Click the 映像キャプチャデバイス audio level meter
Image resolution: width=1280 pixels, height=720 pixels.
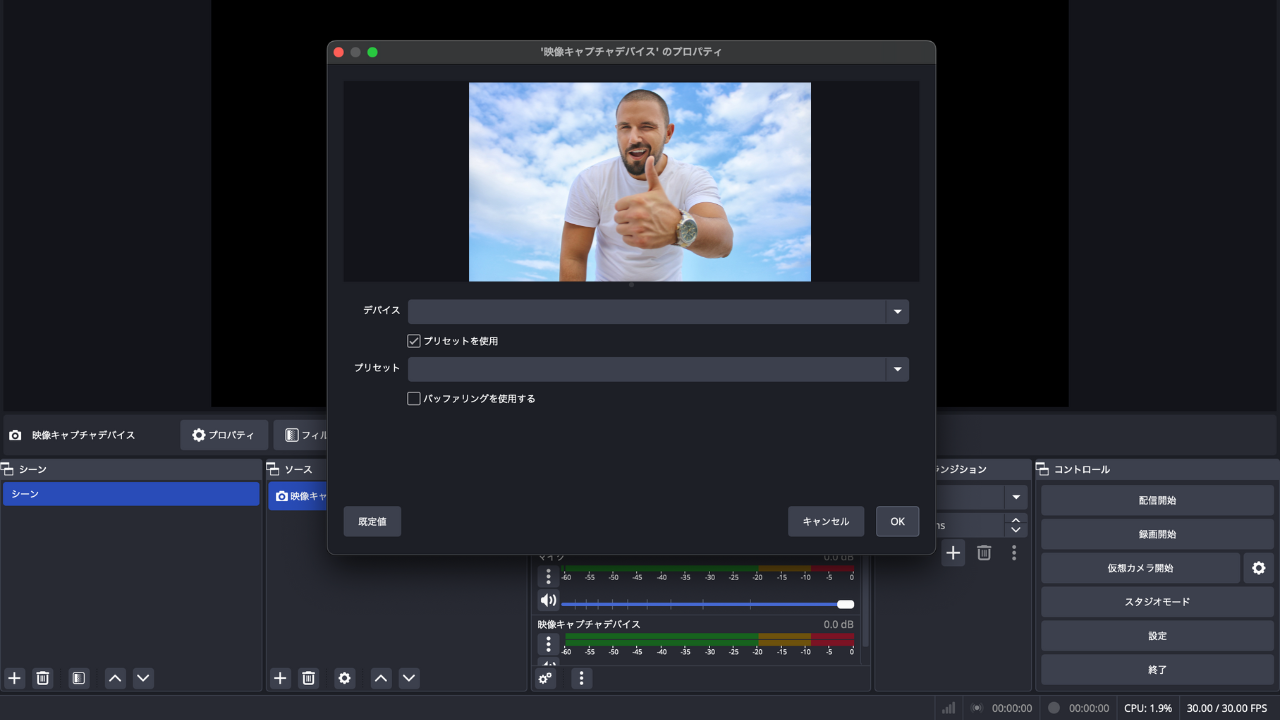point(709,639)
